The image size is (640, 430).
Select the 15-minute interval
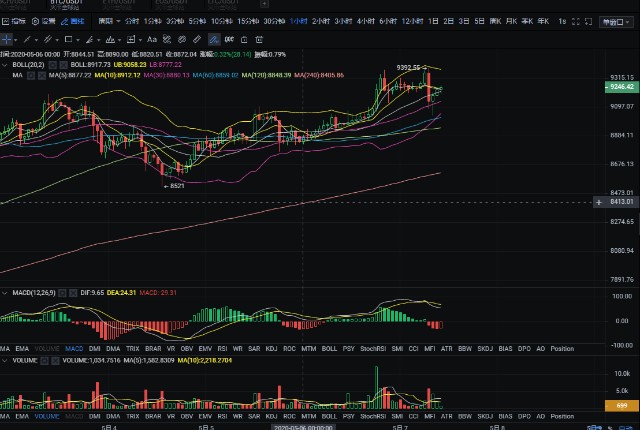point(248,21)
